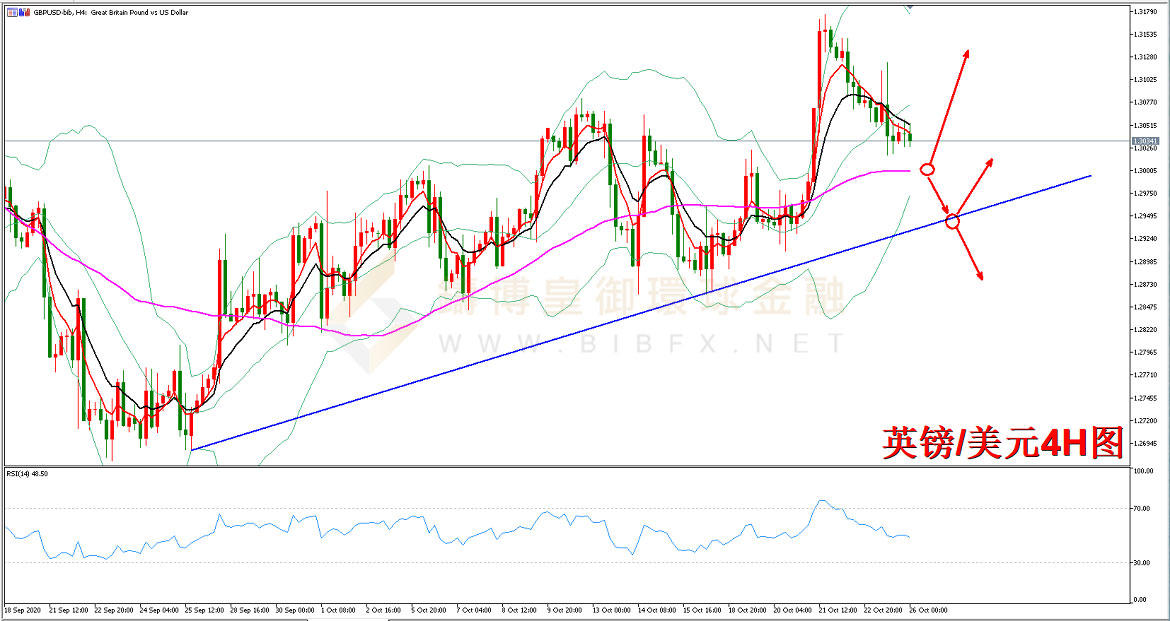Click the chart shift triangle marker at top

point(909,8)
